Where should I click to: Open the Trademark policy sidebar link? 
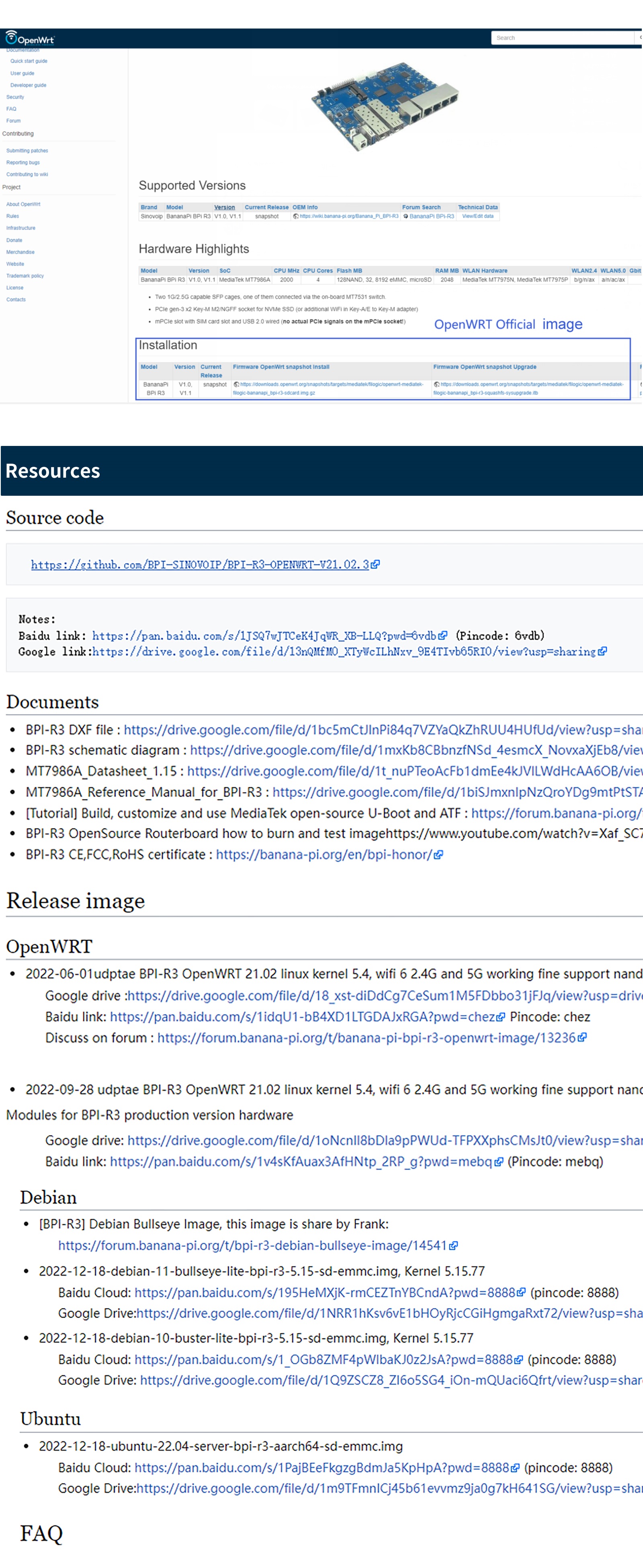pyautogui.click(x=25, y=276)
